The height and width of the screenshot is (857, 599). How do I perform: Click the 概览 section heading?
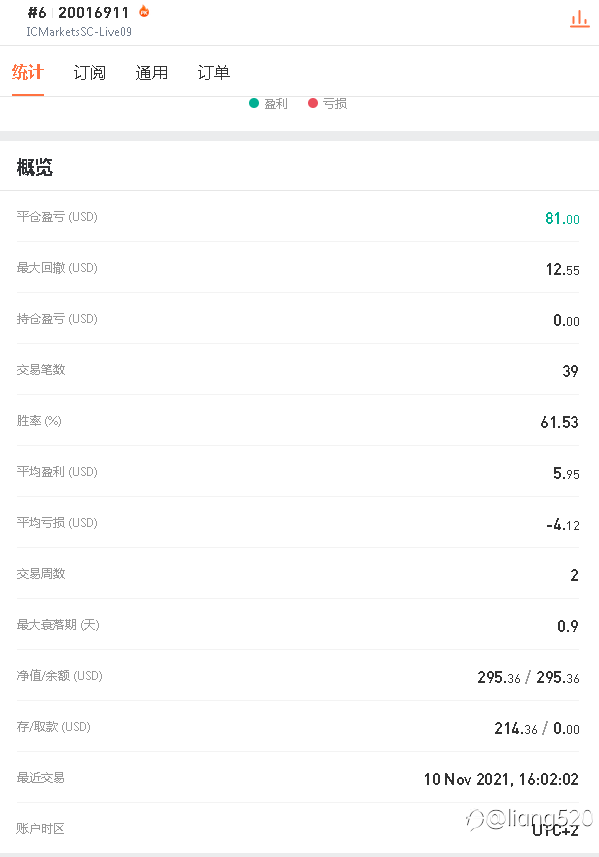click(x=34, y=167)
